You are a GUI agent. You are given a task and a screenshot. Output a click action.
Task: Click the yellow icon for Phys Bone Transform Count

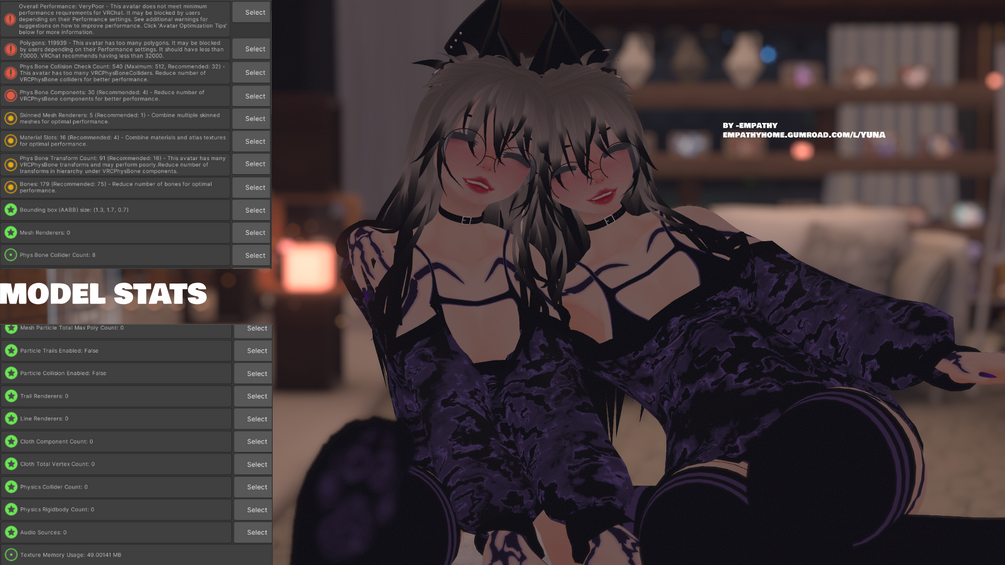tap(10, 165)
